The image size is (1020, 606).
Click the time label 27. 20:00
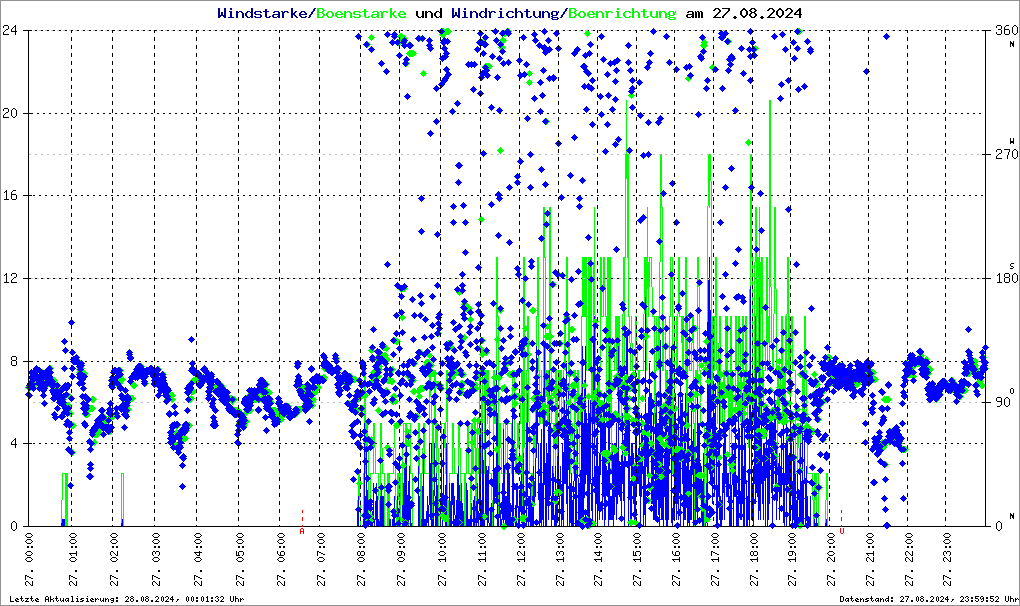832,560
